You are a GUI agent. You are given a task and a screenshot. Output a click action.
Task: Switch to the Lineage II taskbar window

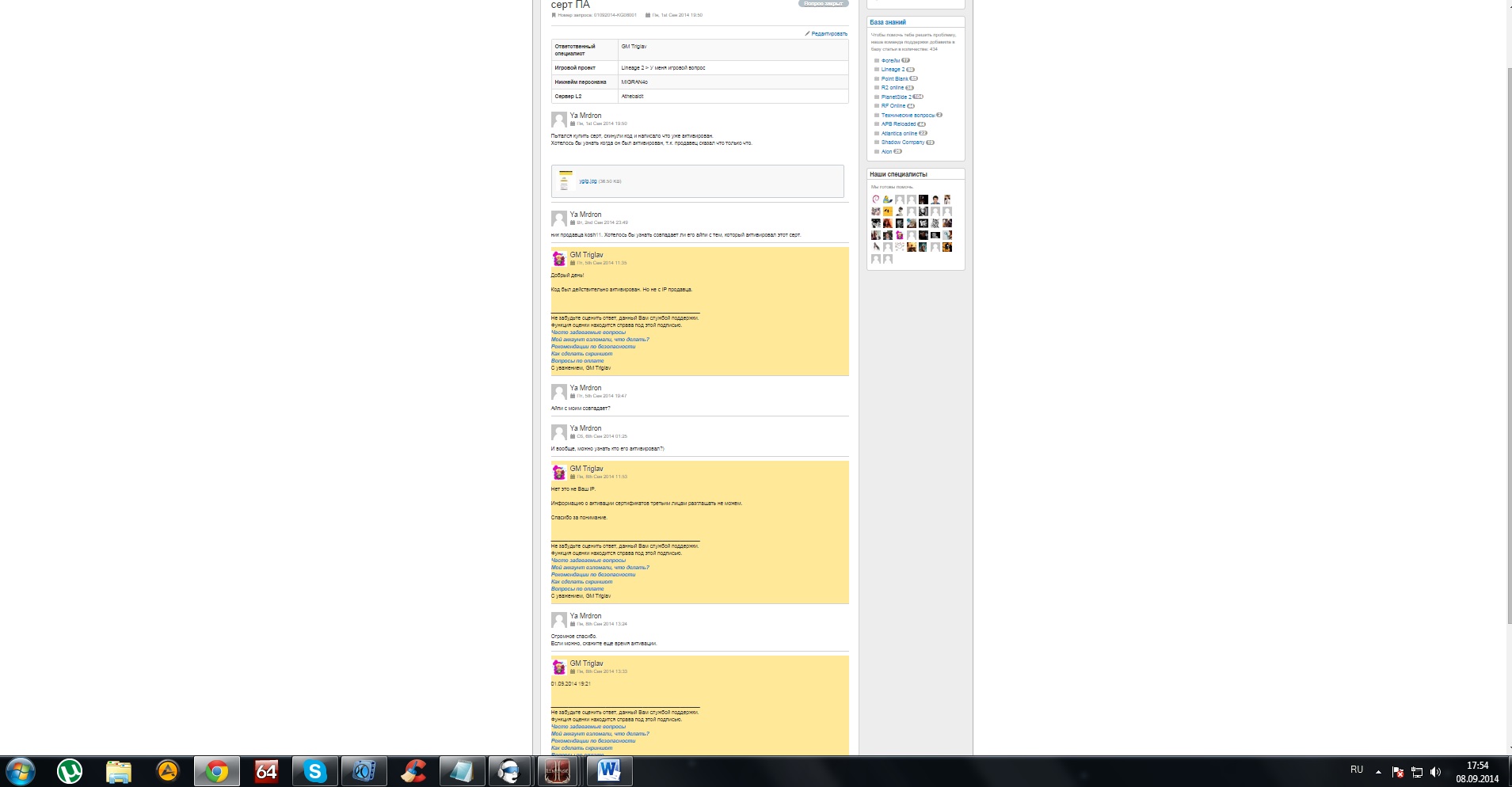pyautogui.click(x=558, y=771)
